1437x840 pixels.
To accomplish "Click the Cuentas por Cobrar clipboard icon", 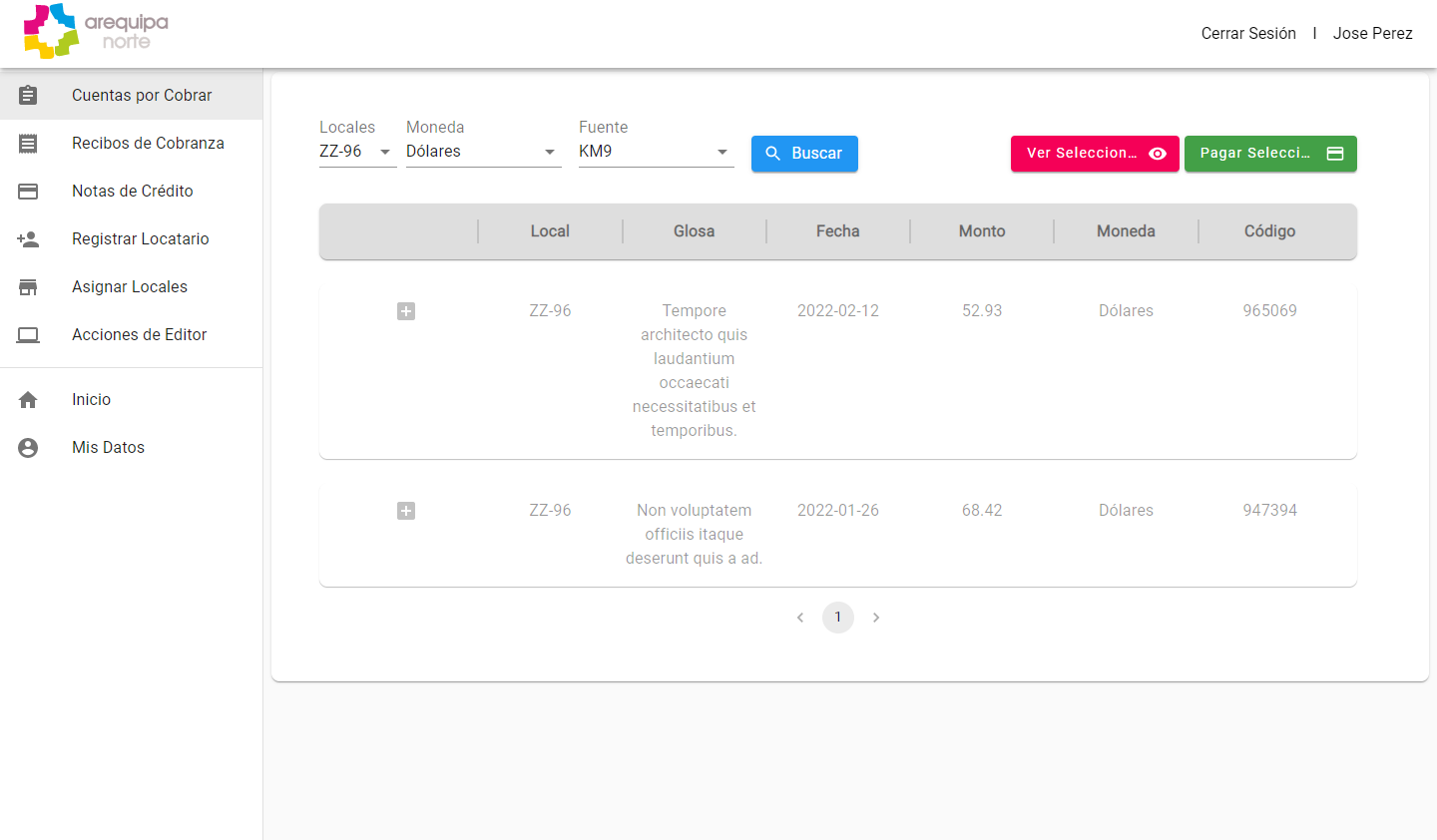I will tap(28, 96).
